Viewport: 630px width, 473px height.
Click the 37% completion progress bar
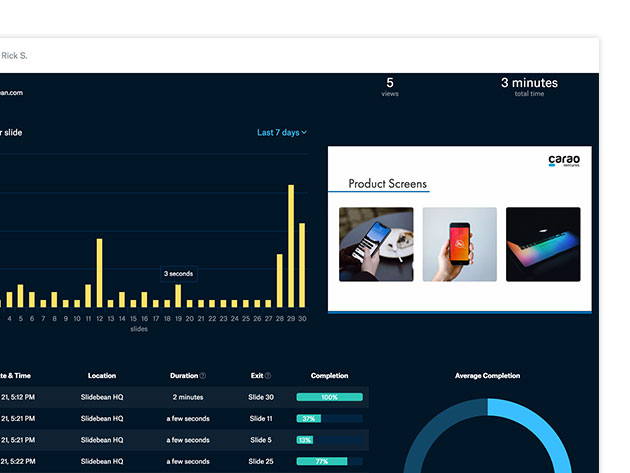pos(329,418)
